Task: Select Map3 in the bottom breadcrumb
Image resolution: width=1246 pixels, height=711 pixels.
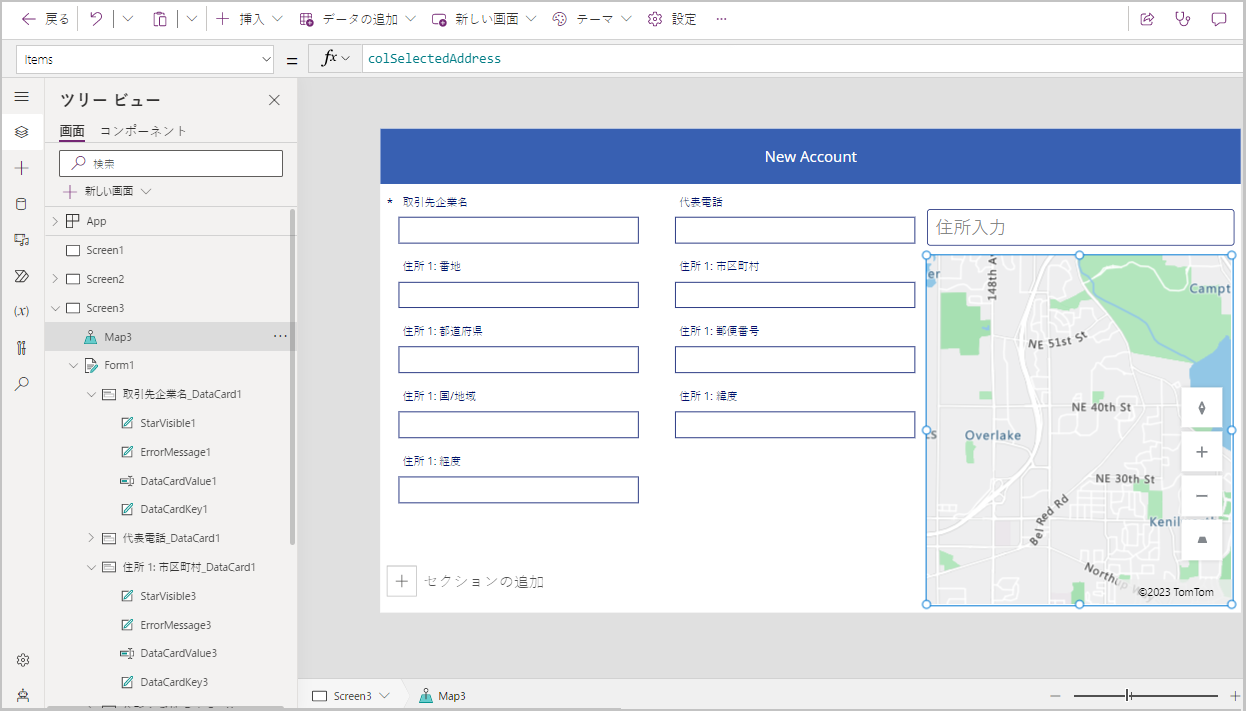Action: coord(442,696)
